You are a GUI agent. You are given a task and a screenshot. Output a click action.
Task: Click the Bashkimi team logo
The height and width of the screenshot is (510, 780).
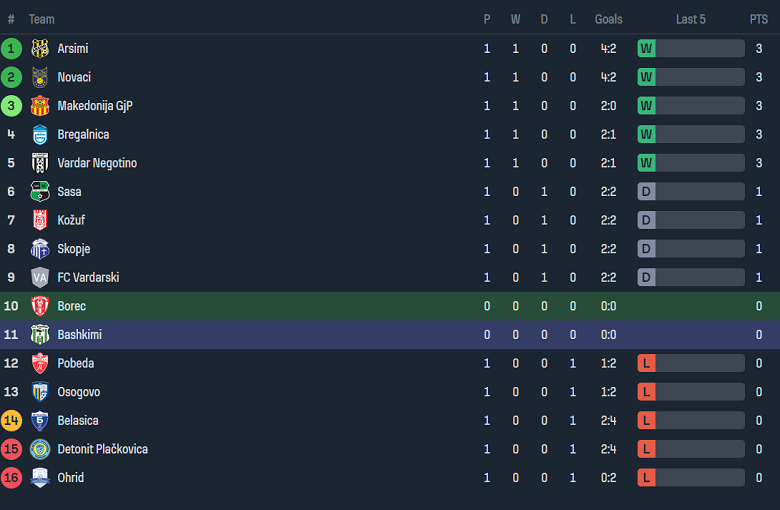click(x=40, y=335)
